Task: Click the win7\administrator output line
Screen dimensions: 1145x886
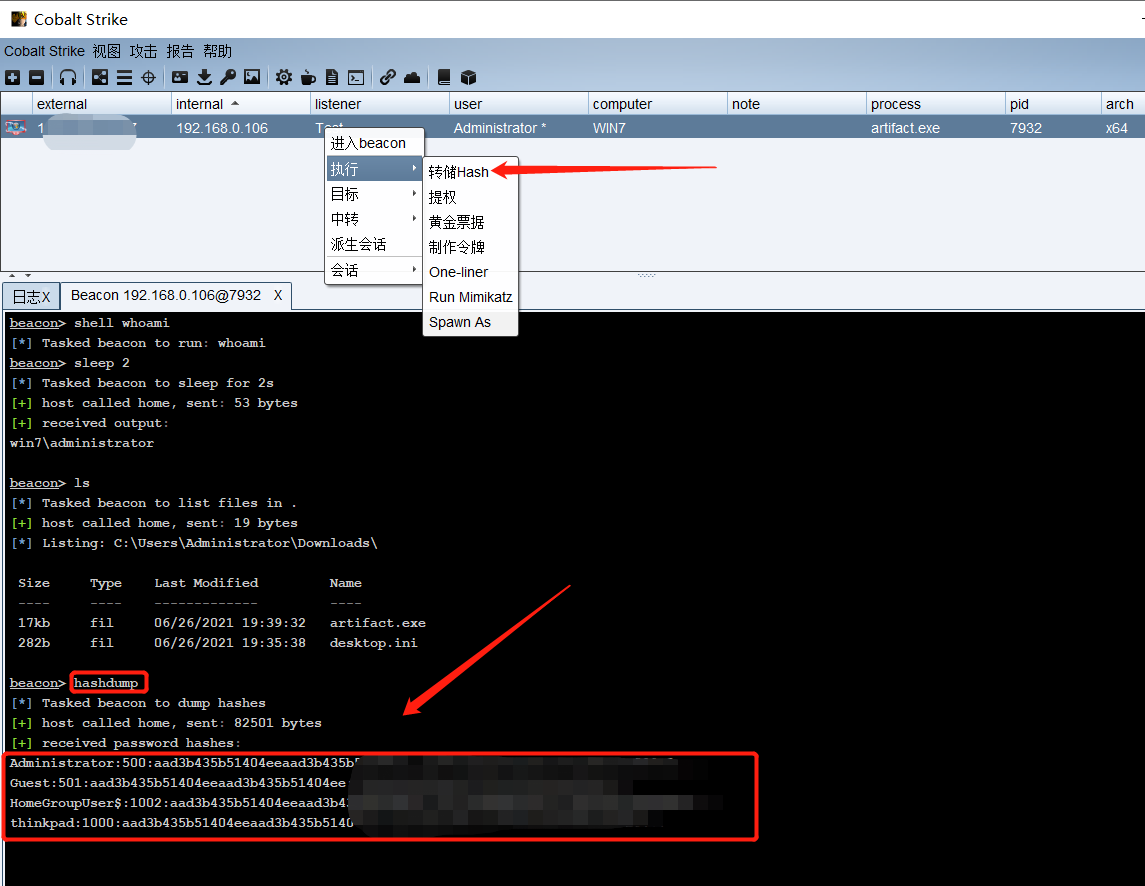Action: click(x=82, y=443)
